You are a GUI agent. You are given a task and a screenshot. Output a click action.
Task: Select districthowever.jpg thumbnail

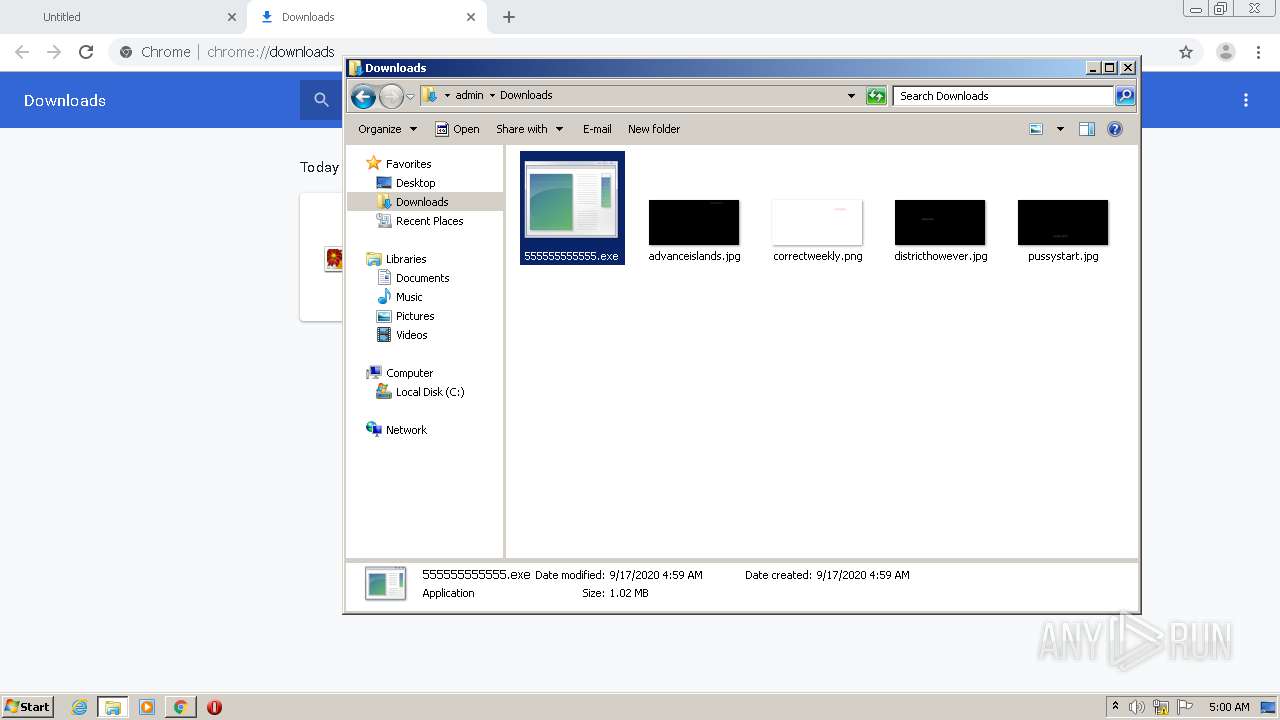(940, 222)
